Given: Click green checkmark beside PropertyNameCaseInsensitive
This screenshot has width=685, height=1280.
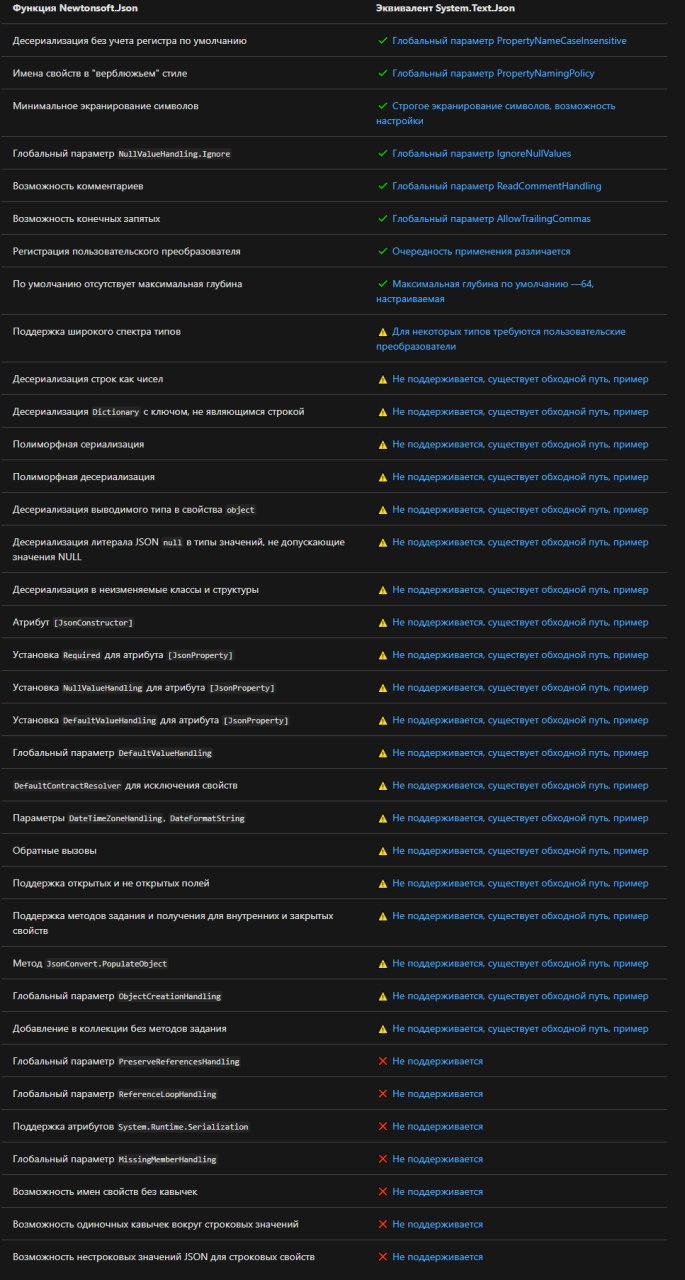Looking at the screenshot, I should tap(382, 41).
